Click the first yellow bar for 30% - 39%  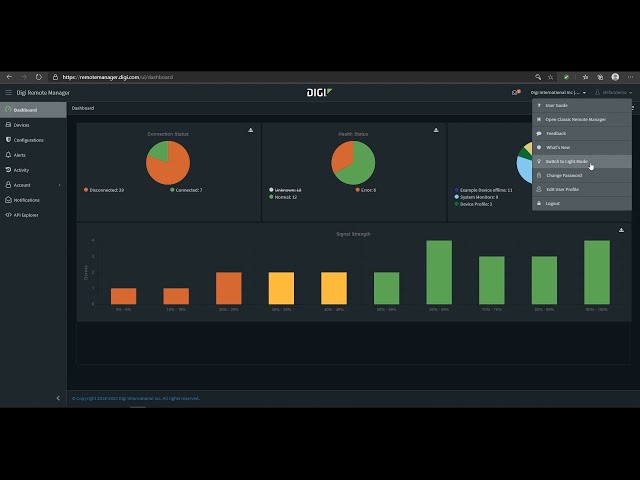(x=281, y=288)
